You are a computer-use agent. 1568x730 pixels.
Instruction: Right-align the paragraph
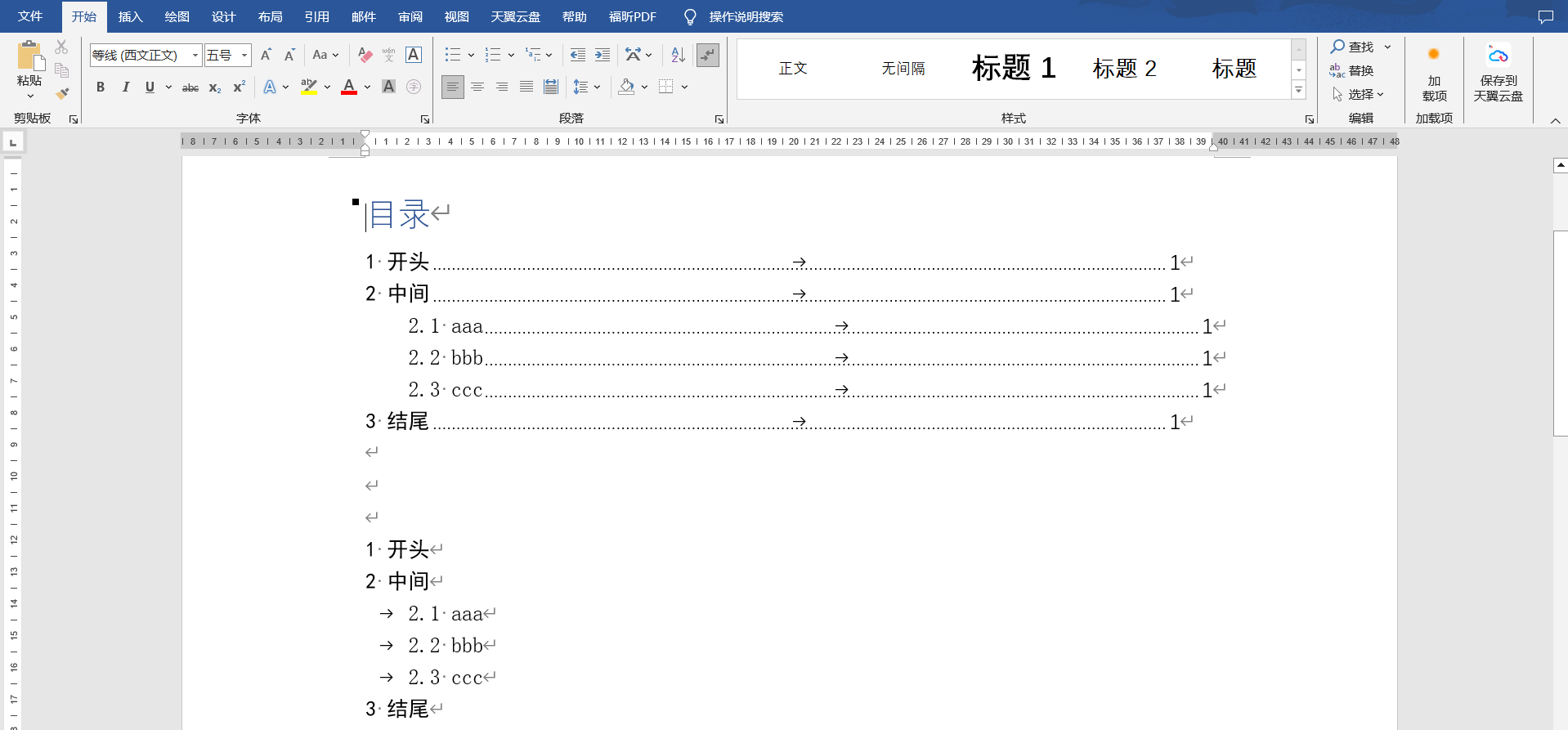pyautogui.click(x=502, y=87)
